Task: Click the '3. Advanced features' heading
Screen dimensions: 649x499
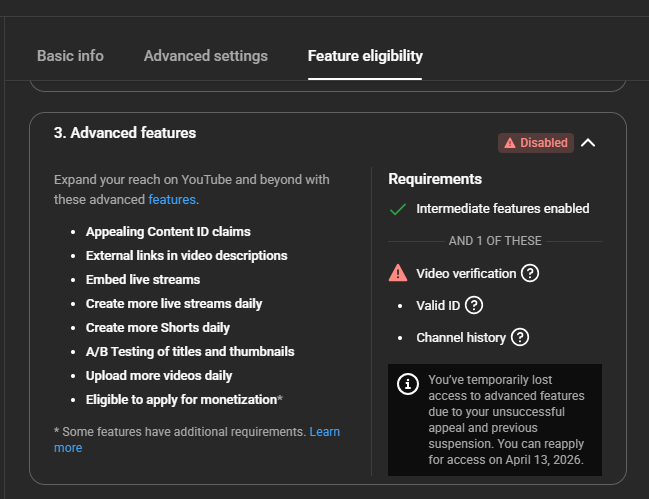Action: pos(125,133)
